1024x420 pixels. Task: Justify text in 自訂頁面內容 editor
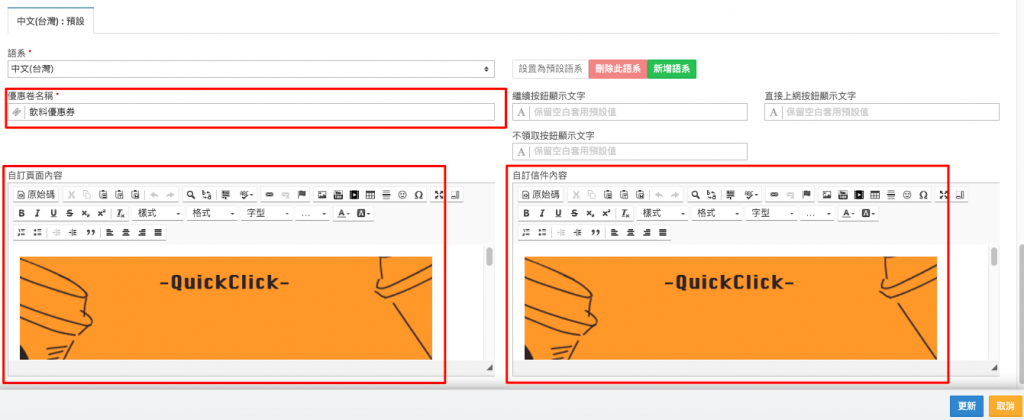157,232
